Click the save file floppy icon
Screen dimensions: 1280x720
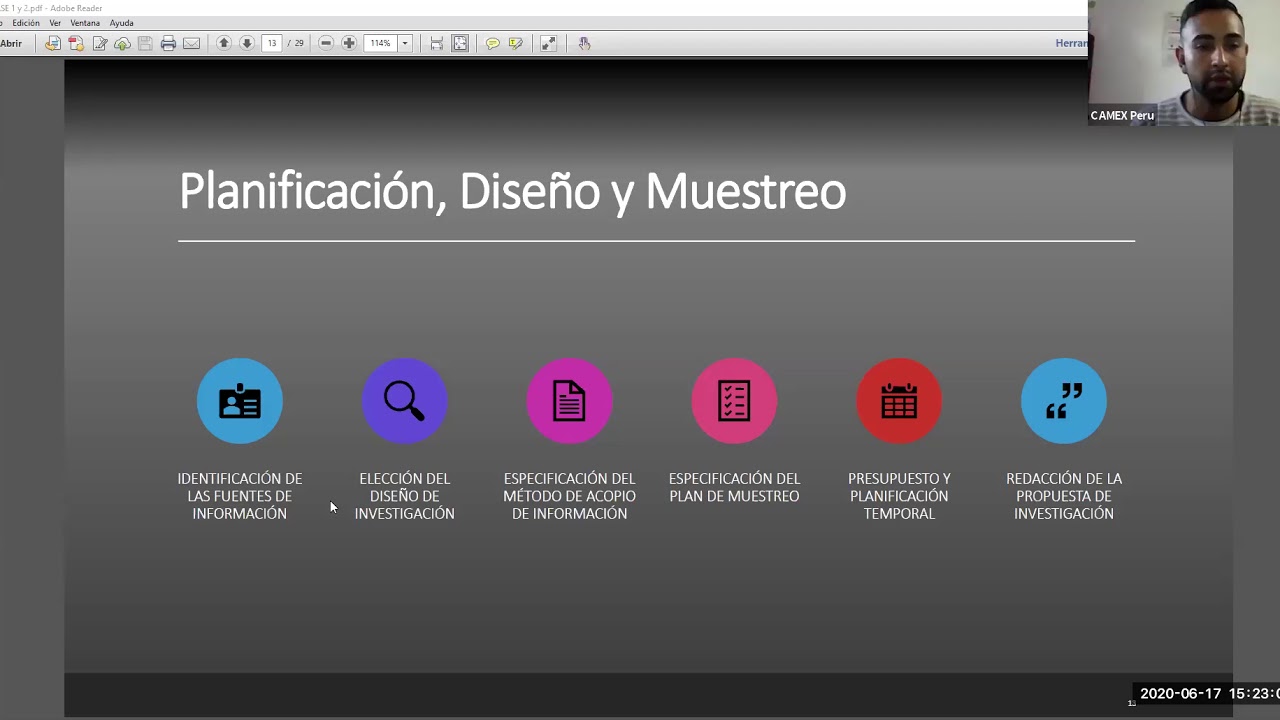pos(145,43)
